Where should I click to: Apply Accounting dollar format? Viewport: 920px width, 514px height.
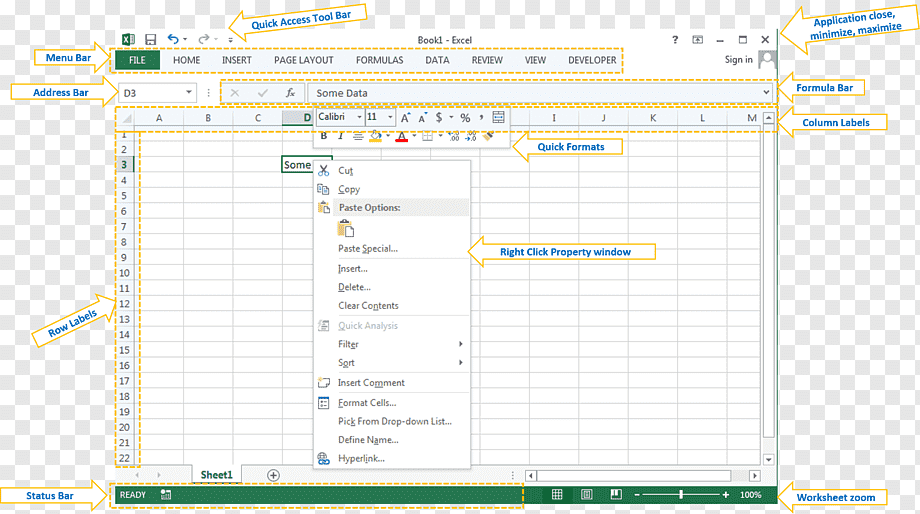pos(438,117)
